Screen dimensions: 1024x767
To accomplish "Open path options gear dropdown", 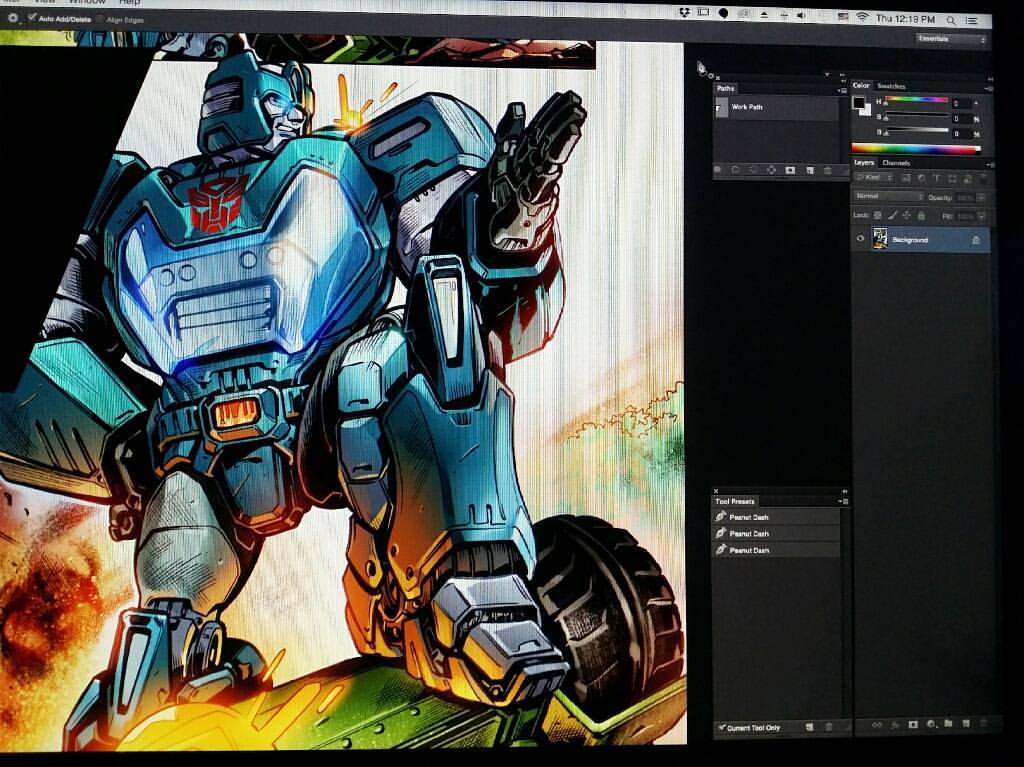I will point(12,18).
